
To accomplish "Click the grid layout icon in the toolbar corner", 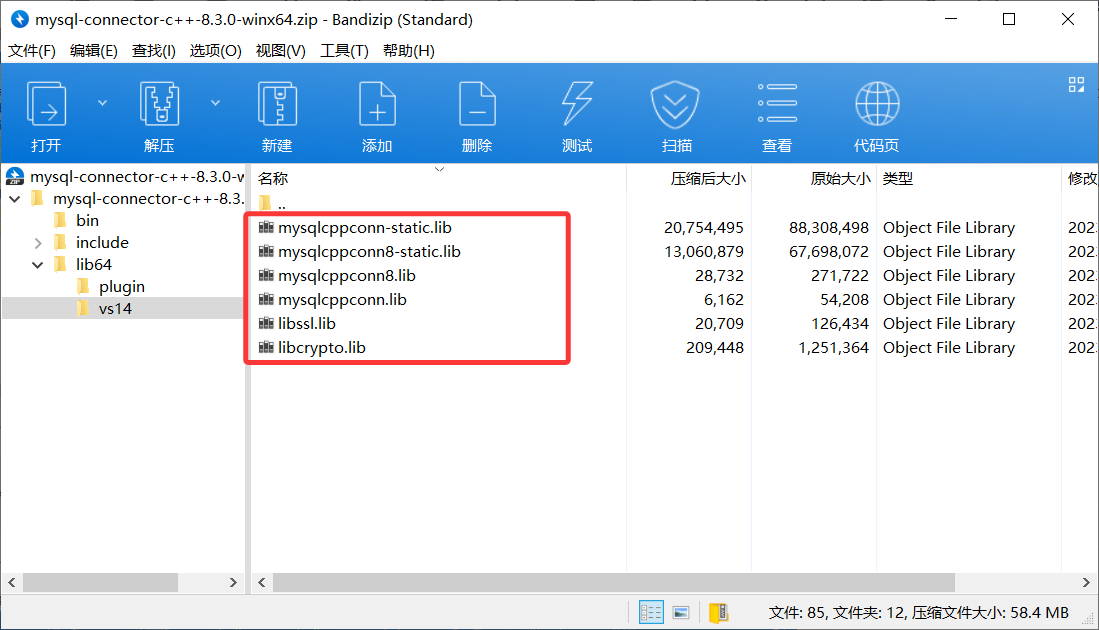I will (1076, 85).
